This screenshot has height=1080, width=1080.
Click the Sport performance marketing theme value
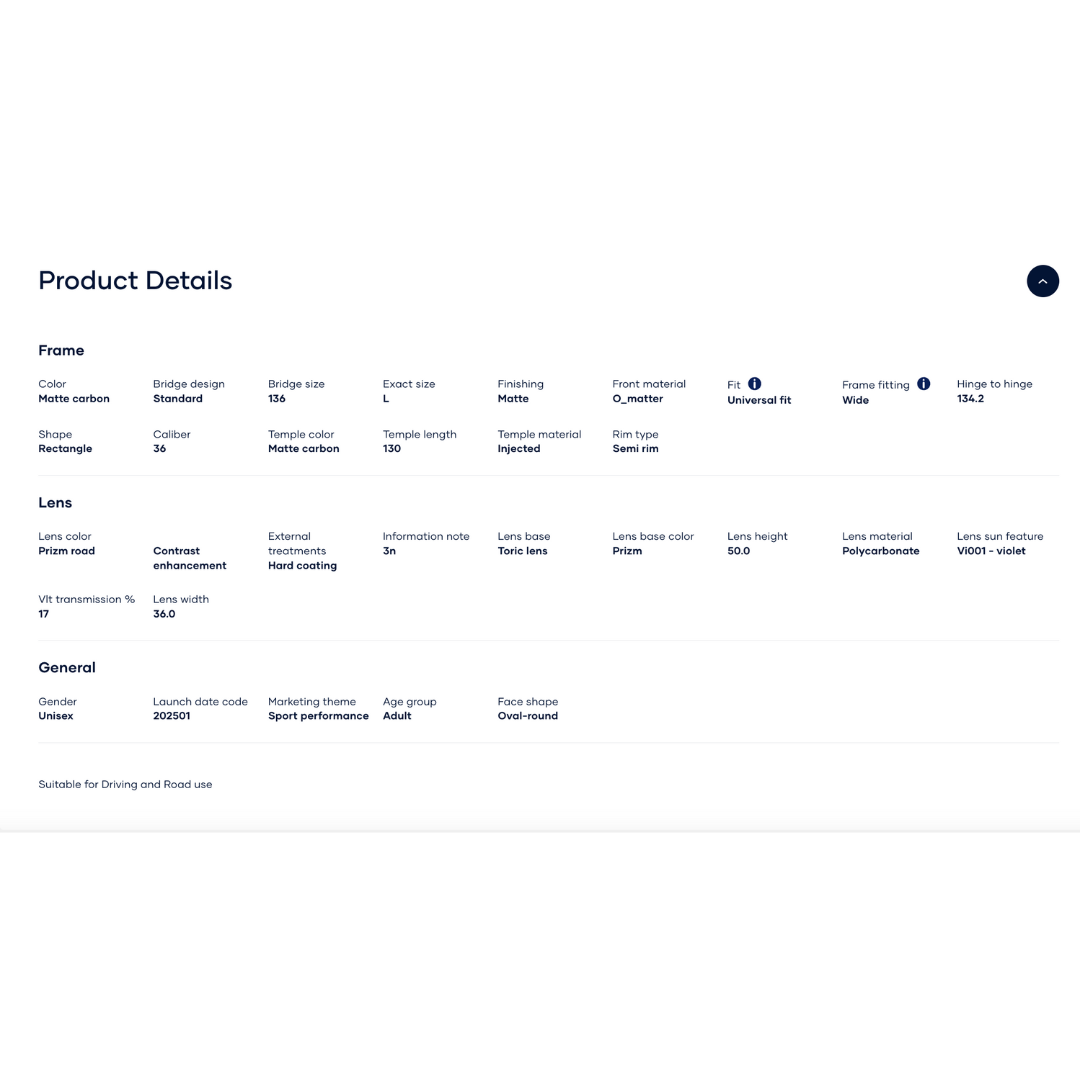point(318,716)
